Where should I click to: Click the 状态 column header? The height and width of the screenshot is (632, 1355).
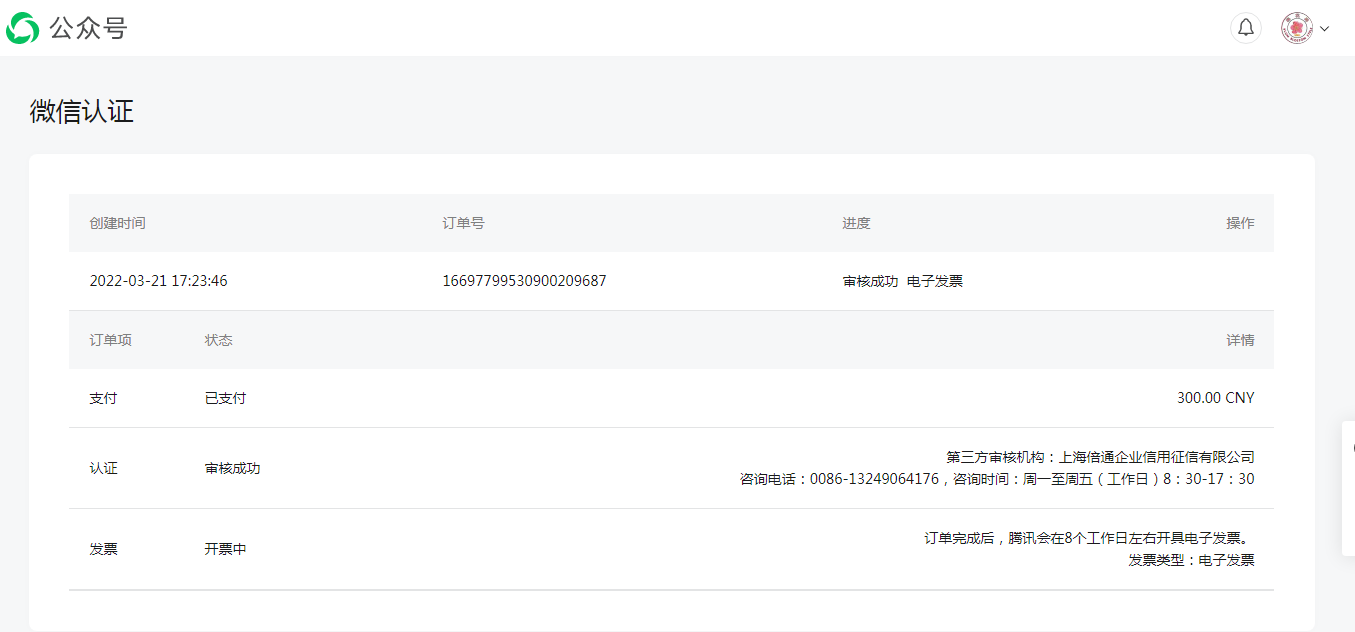(x=218, y=340)
